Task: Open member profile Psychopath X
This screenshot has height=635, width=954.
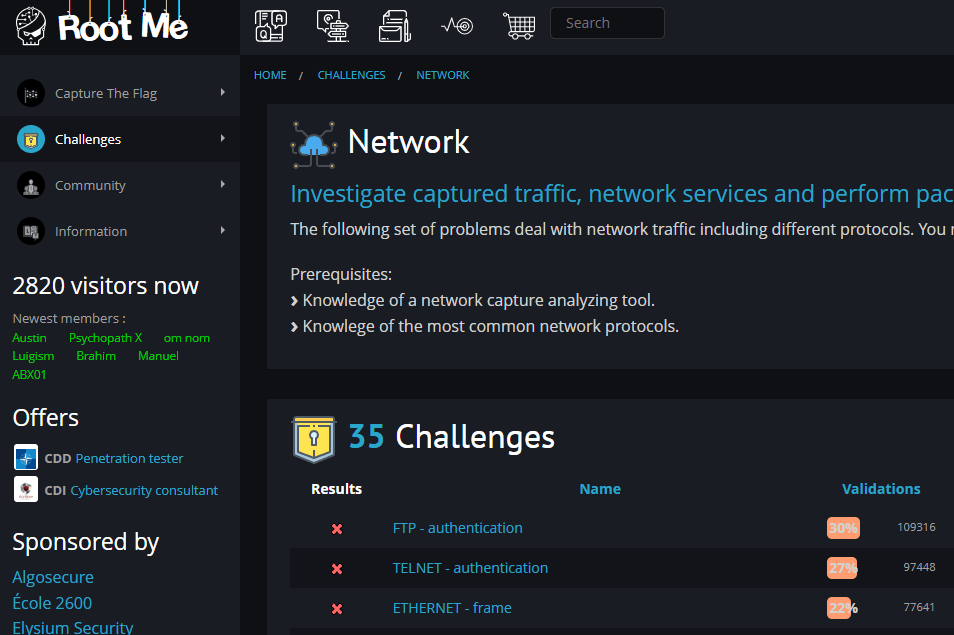Action: coord(105,338)
